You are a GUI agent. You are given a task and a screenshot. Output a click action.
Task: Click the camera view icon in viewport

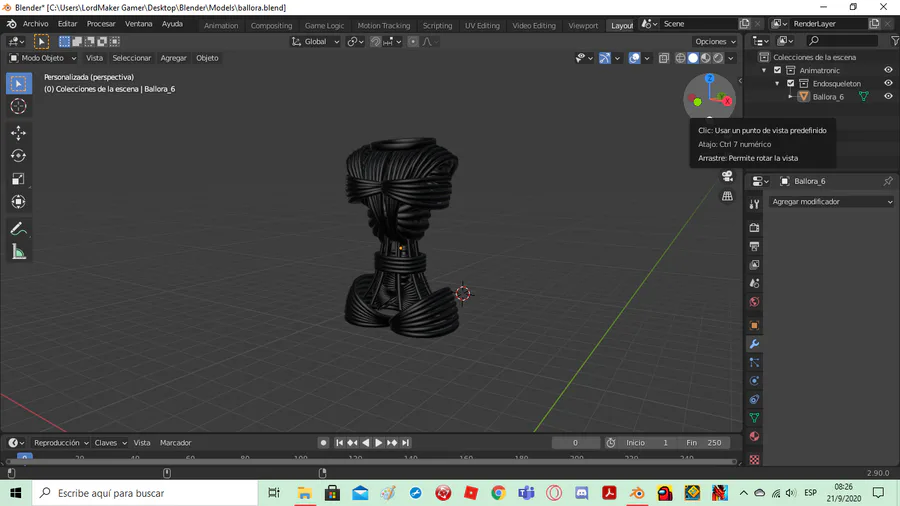[x=727, y=176]
